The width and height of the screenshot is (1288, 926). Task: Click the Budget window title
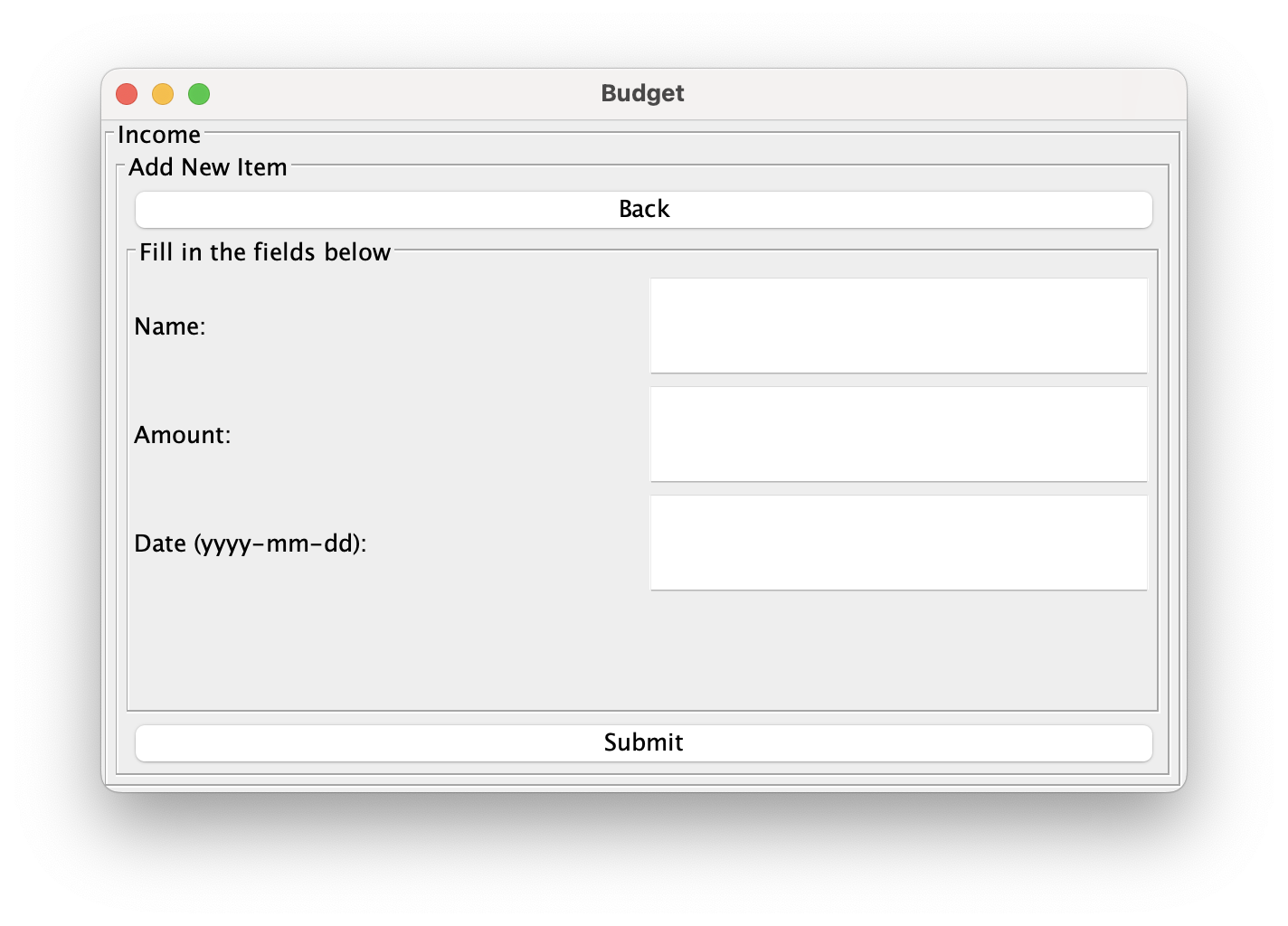point(642,93)
